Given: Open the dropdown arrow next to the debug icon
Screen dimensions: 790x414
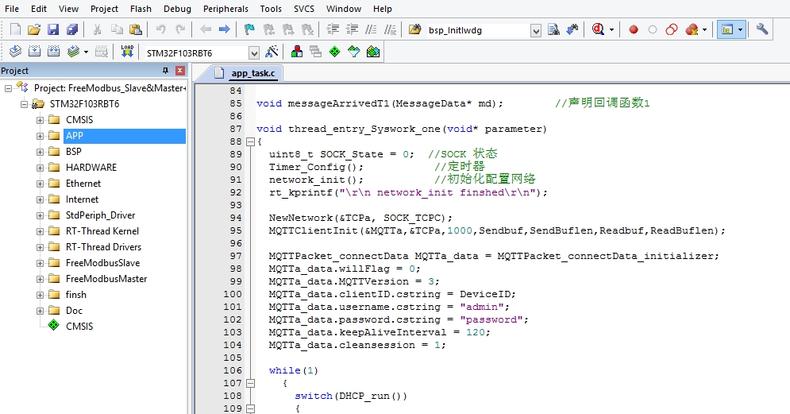Looking at the screenshot, I should click(x=611, y=30).
